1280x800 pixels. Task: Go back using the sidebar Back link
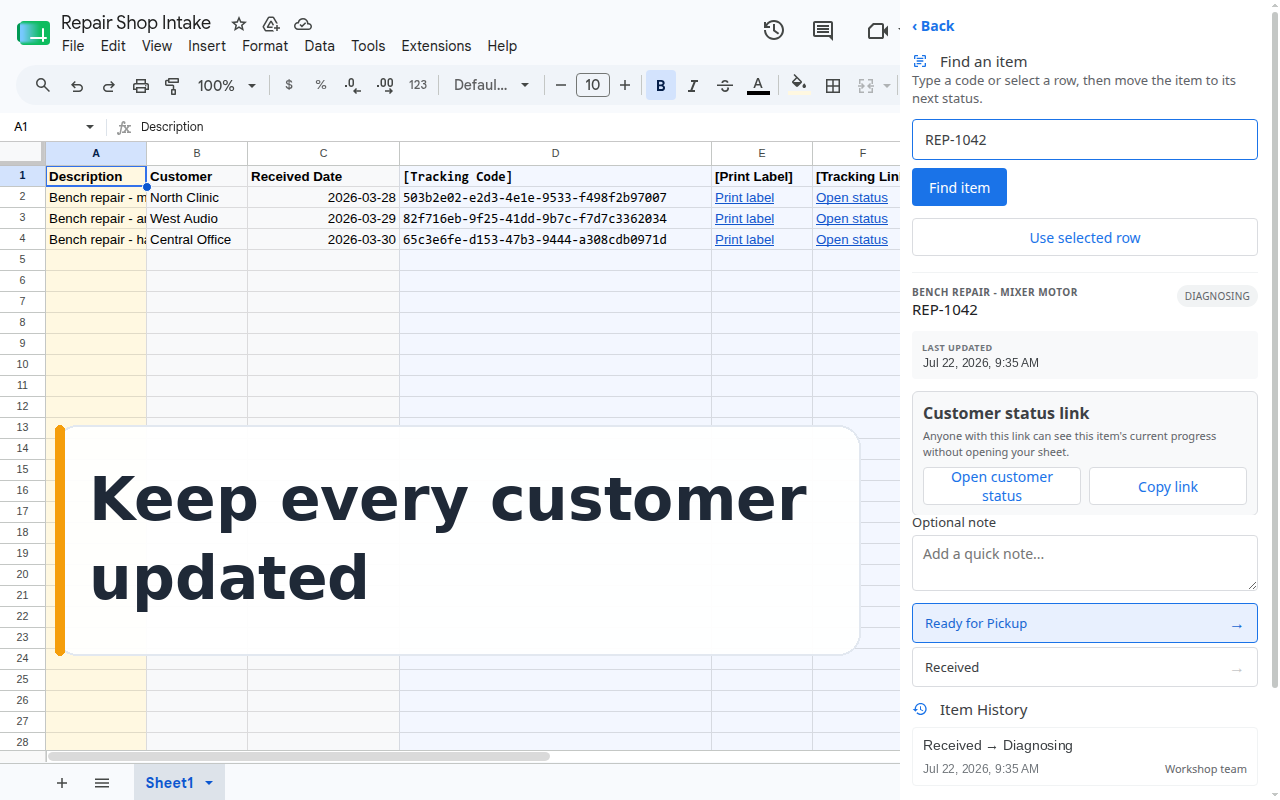pyautogui.click(x=933, y=26)
